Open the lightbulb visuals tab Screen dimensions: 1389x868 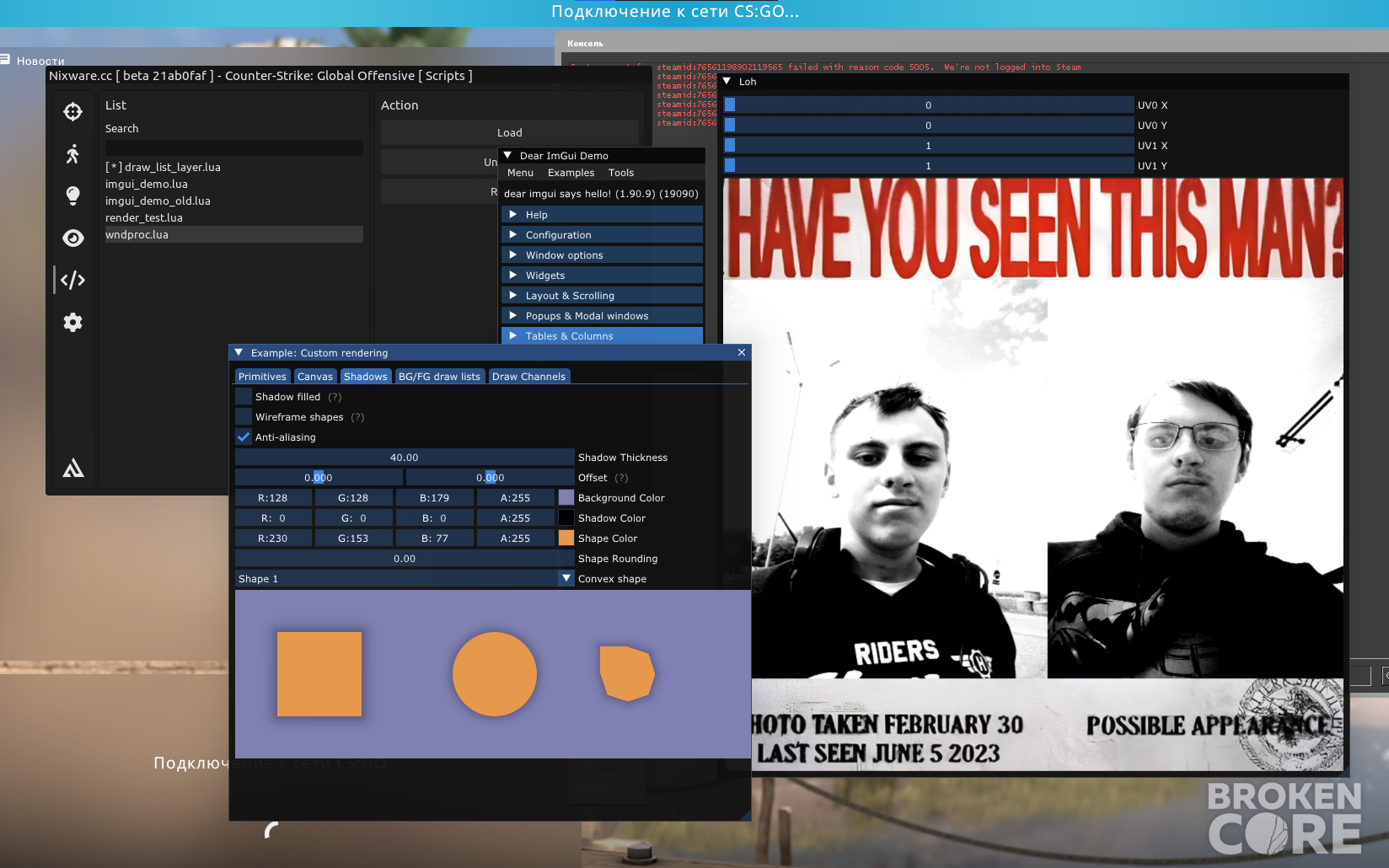pyautogui.click(x=73, y=196)
